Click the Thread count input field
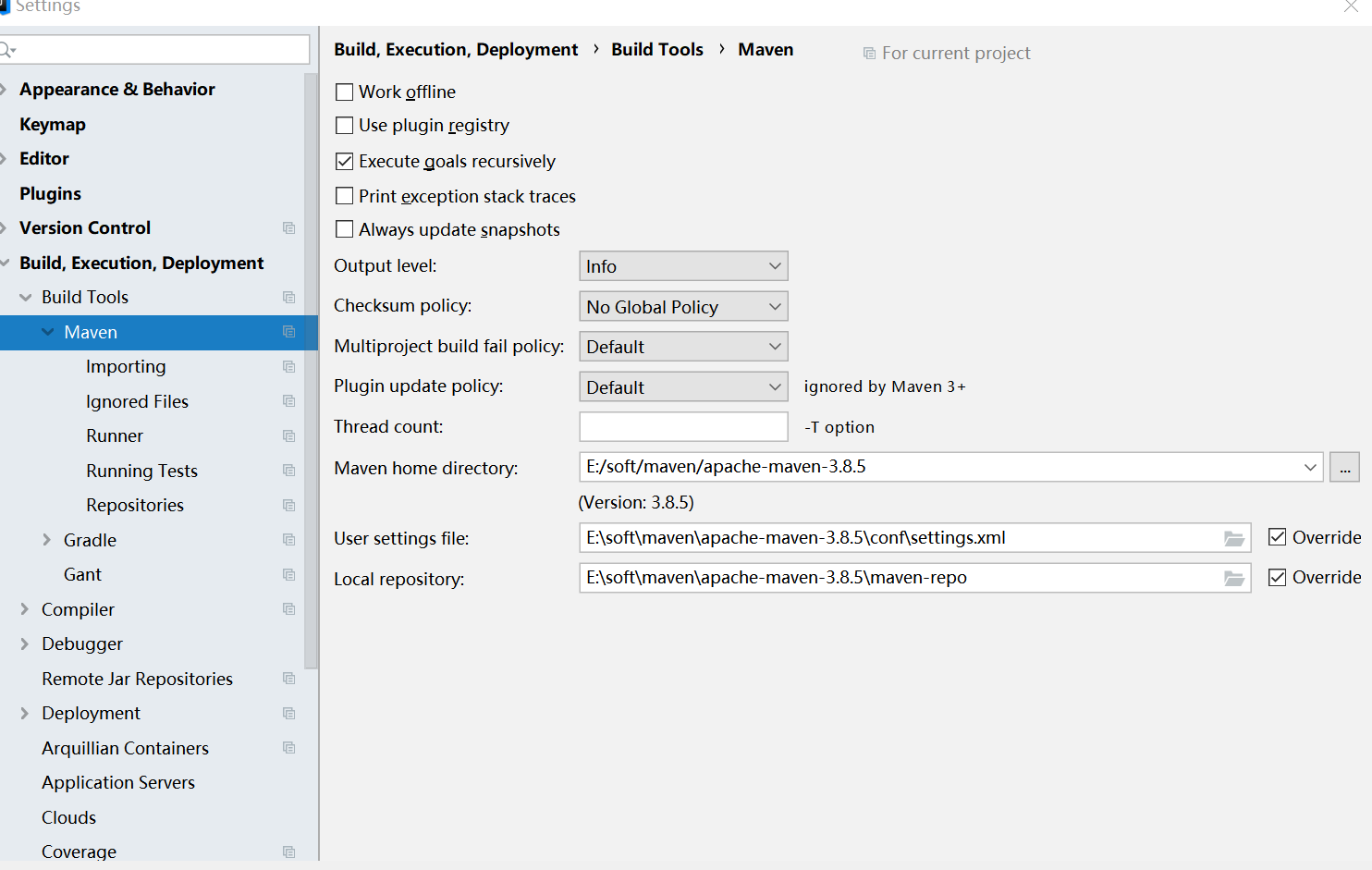 683,427
